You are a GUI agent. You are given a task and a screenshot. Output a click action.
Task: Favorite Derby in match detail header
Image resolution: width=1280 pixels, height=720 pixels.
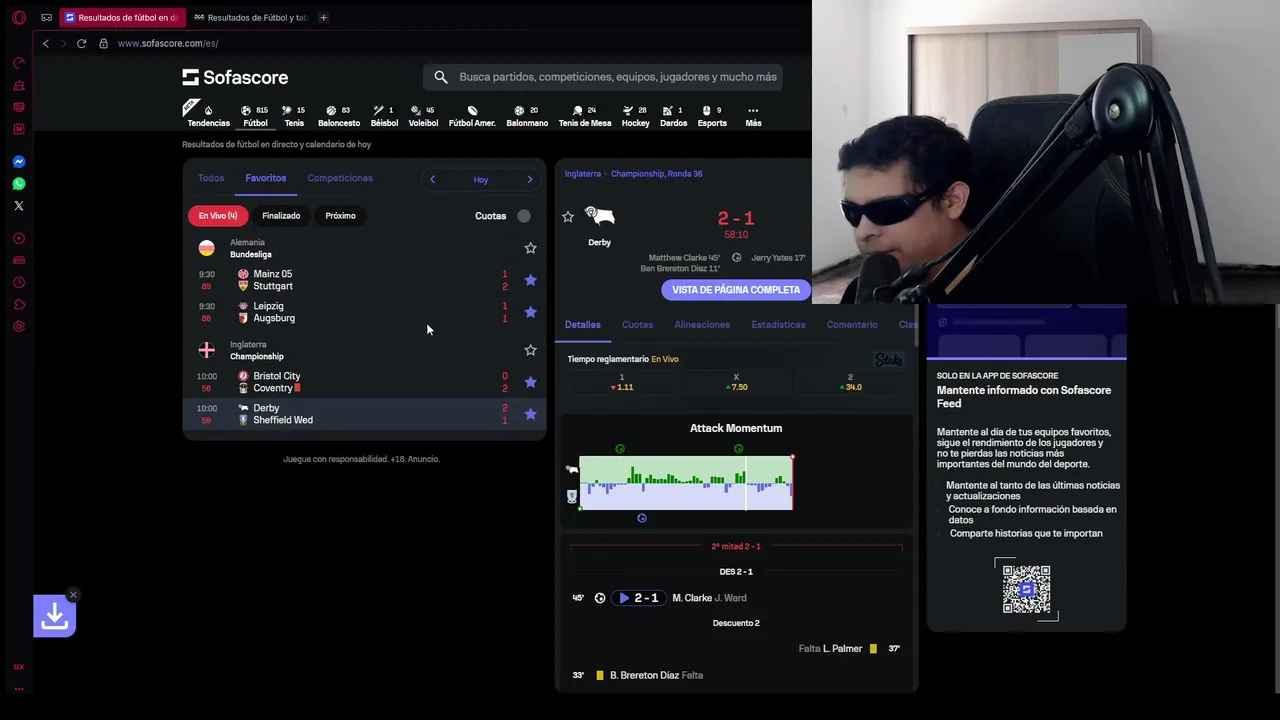pyautogui.click(x=568, y=217)
